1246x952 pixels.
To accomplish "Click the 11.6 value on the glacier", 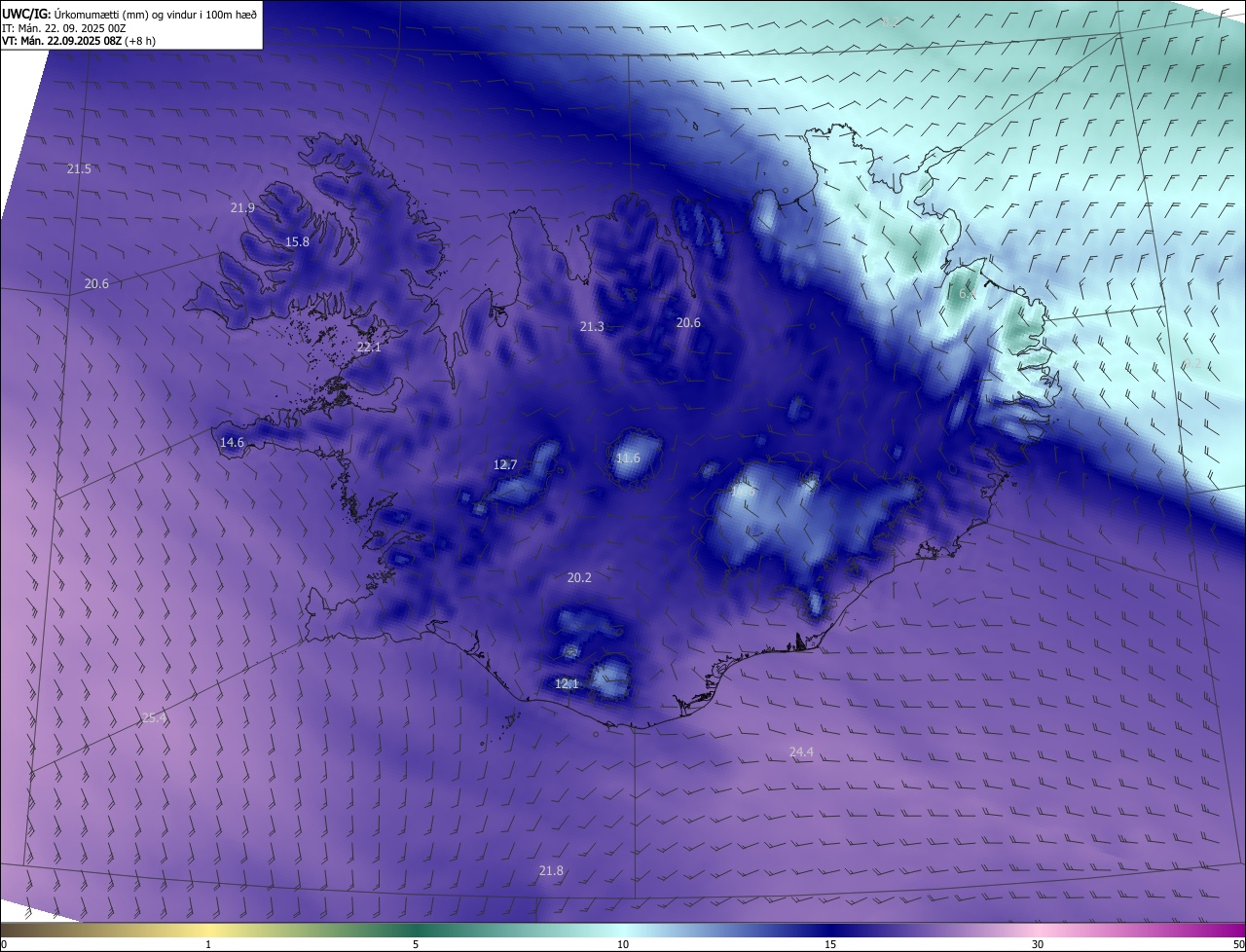I will pyautogui.click(x=629, y=458).
